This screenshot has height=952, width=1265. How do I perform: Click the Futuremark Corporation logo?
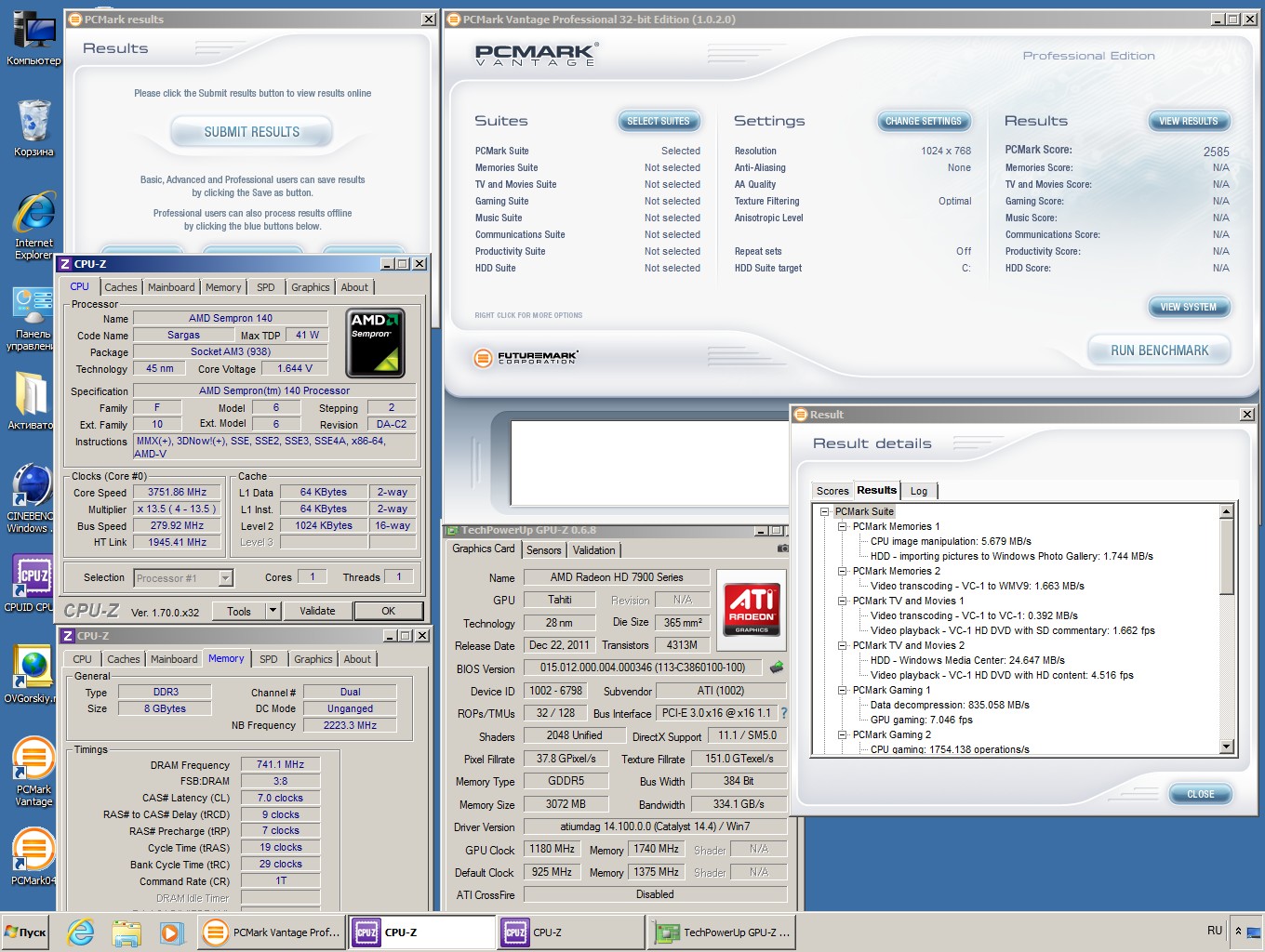click(x=526, y=357)
